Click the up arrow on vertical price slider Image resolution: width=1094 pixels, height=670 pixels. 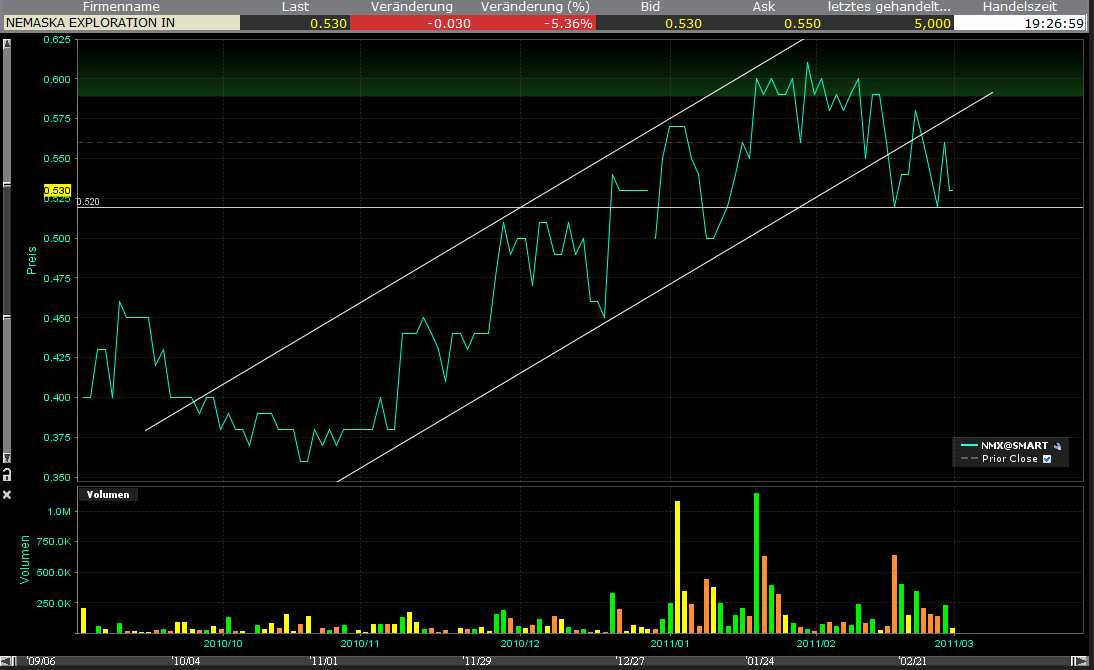(x=7, y=45)
